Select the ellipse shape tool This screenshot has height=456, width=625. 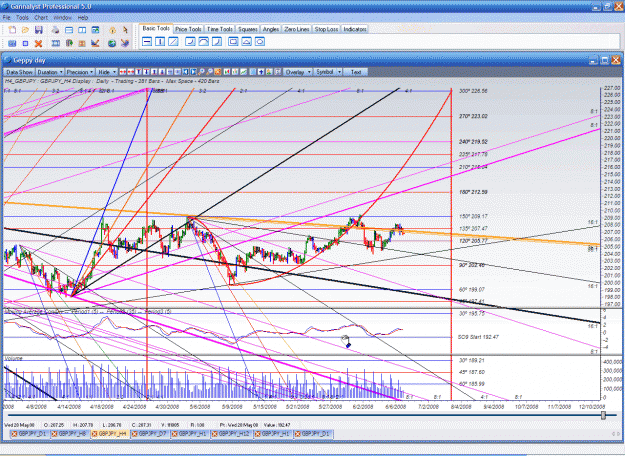259,41
